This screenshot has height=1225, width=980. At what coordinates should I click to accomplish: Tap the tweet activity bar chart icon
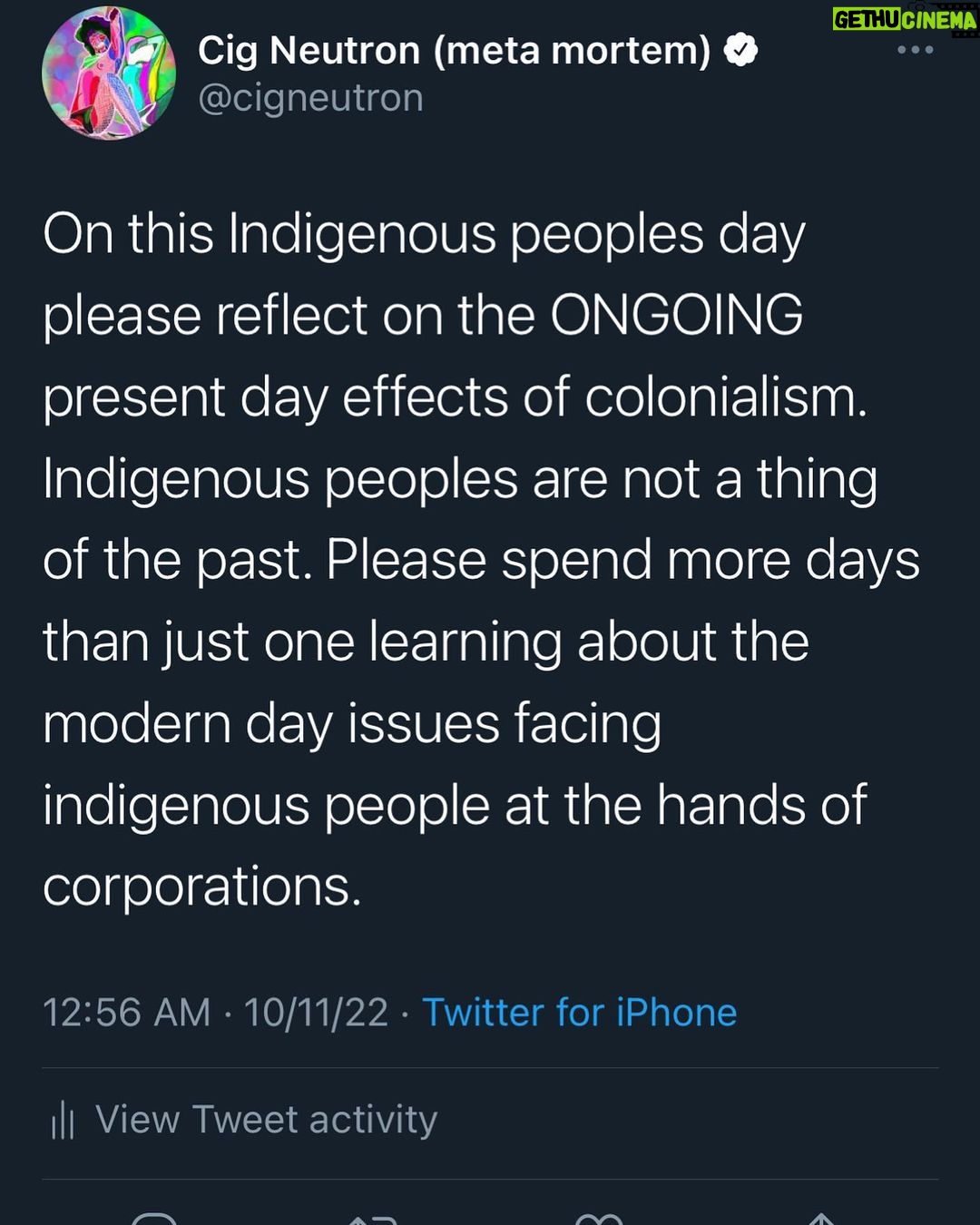tap(63, 1120)
